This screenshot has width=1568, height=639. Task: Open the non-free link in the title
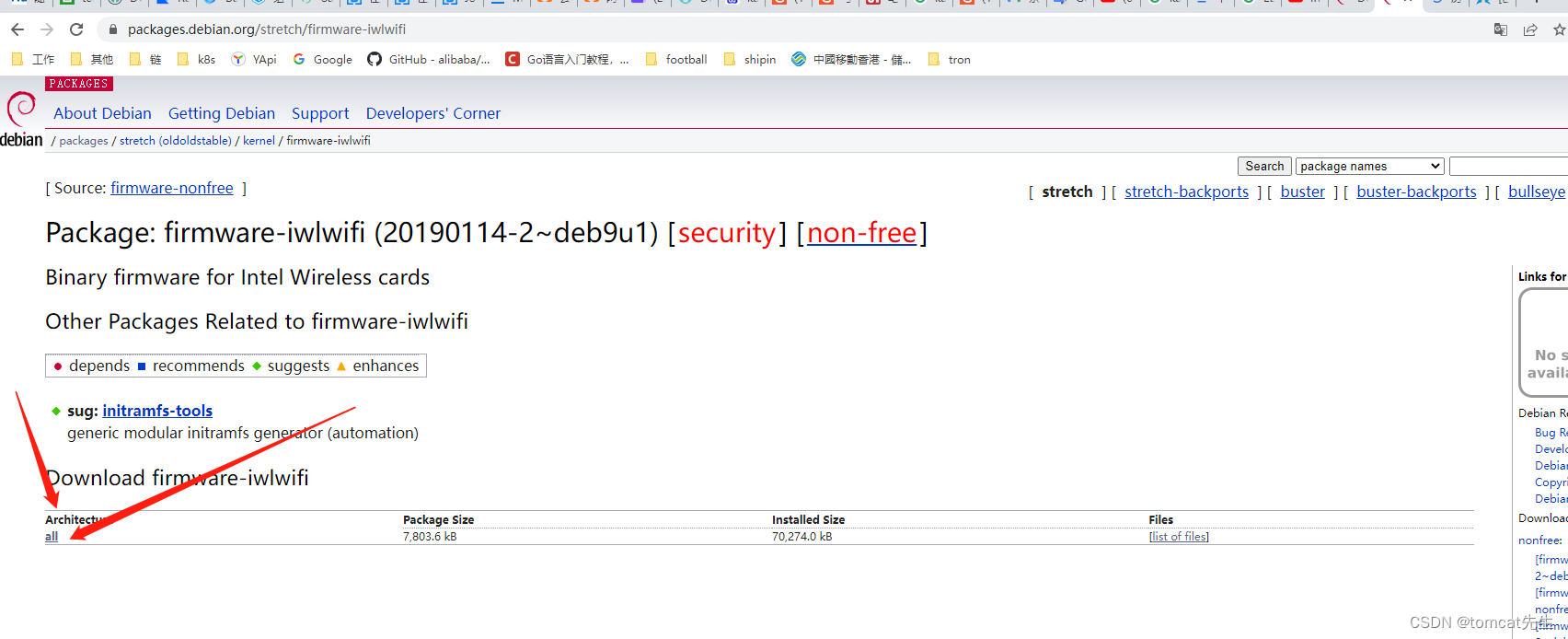point(861,233)
